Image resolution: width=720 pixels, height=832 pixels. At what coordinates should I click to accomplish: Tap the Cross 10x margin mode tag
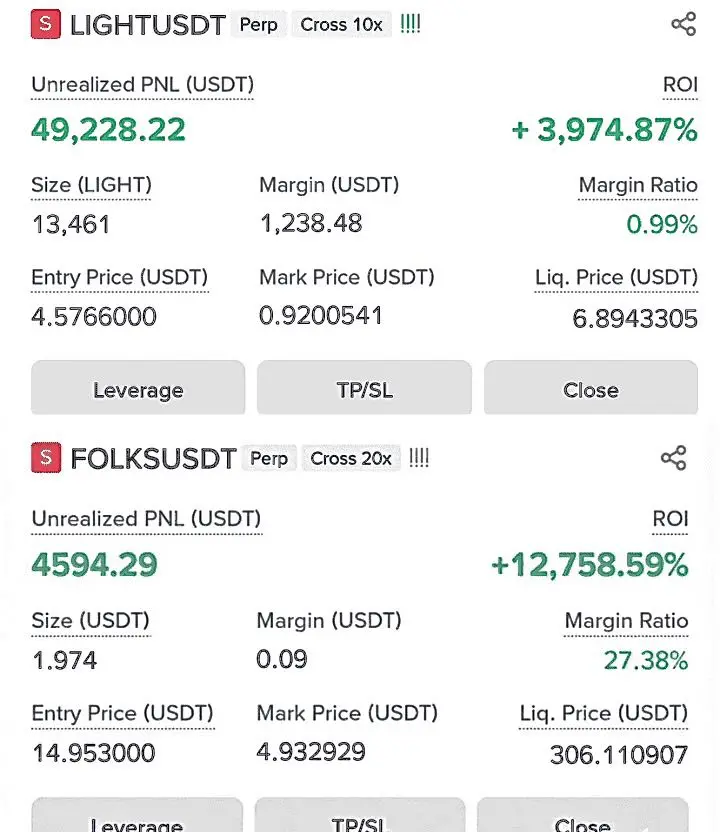tap(341, 24)
